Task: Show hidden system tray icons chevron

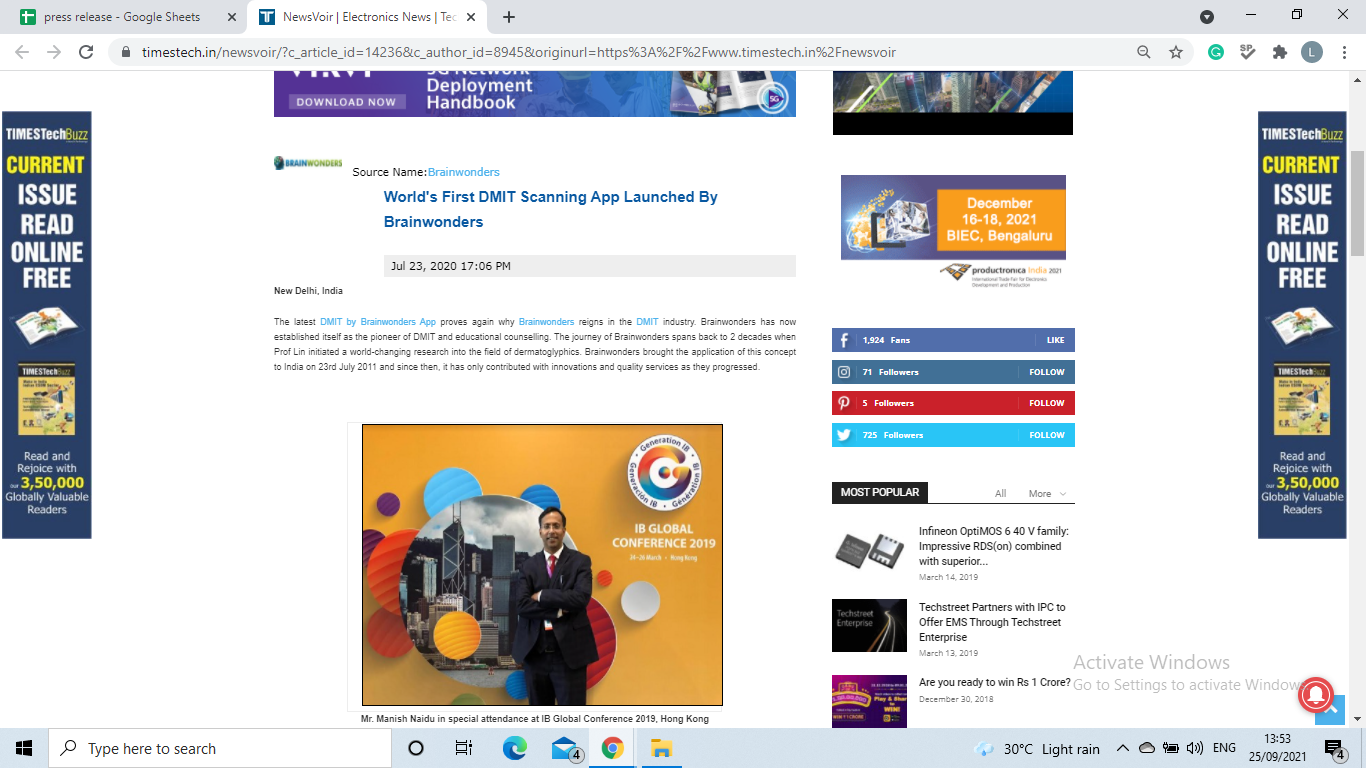Action: tap(1122, 748)
